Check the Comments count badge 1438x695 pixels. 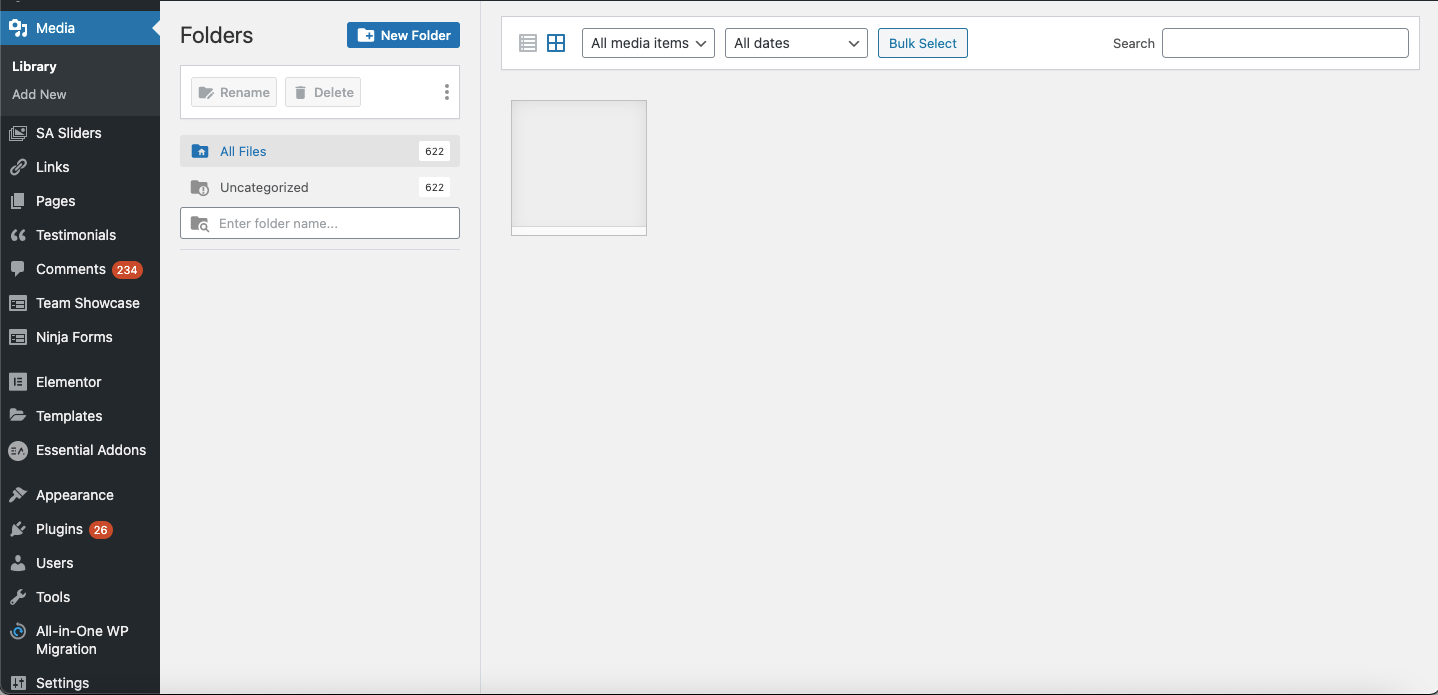click(x=127, y=269)
